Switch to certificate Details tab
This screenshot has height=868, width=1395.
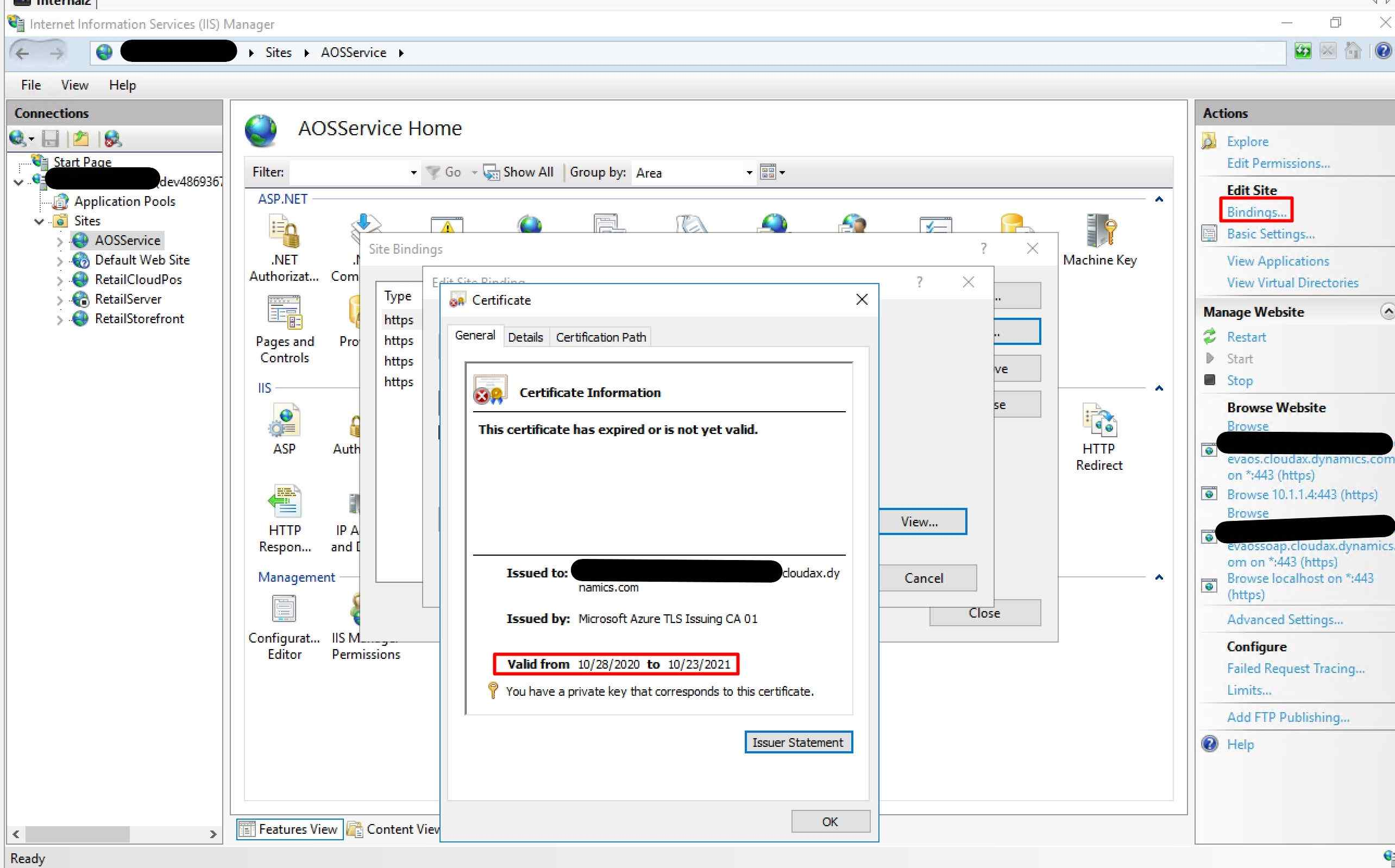pyautogui.click(x=525, y=337)
